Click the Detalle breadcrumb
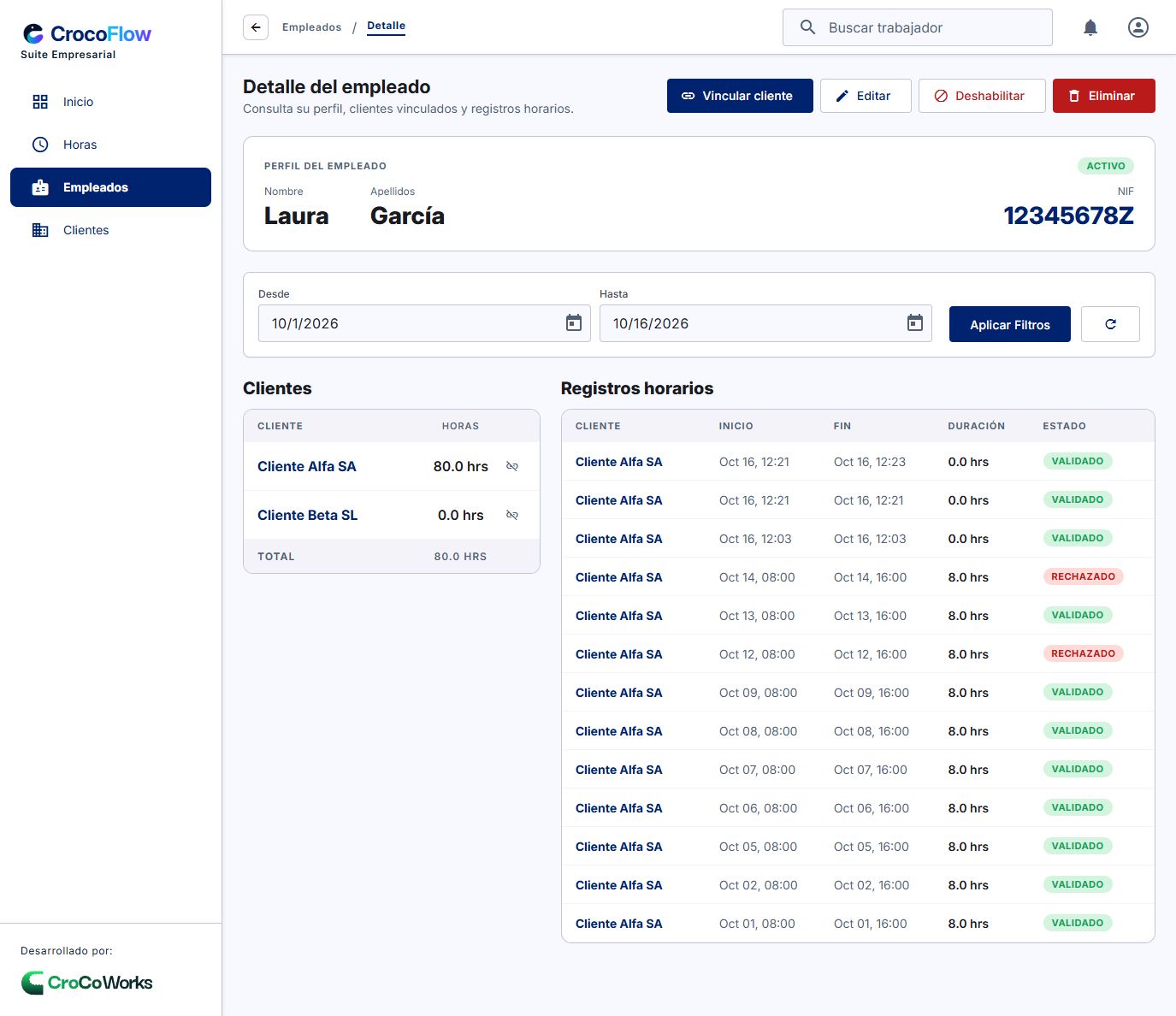The image size is (1176, 1016). pyautogui.click(x=386, y=26)
